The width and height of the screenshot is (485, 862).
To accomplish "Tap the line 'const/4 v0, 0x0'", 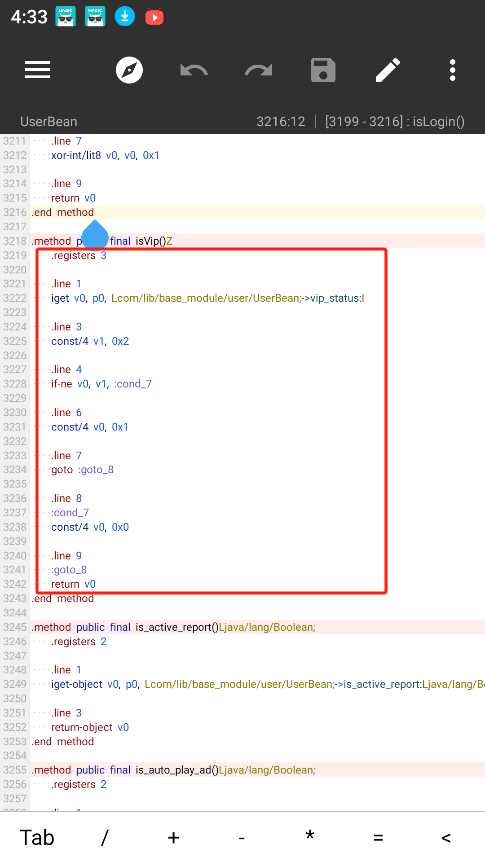I will pos(90,527).
